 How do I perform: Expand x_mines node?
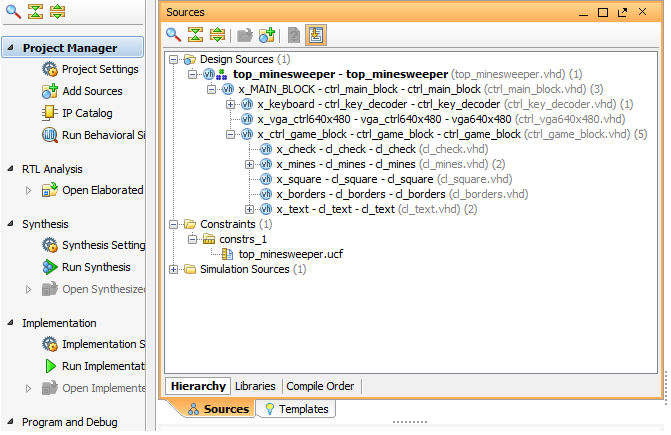249,164
